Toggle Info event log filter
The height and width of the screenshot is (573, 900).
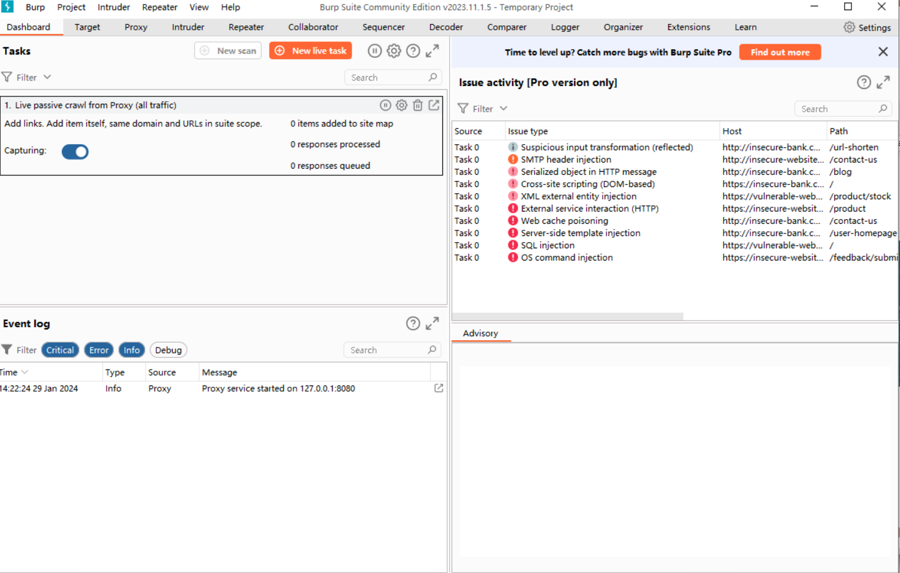tap(131, 350)
